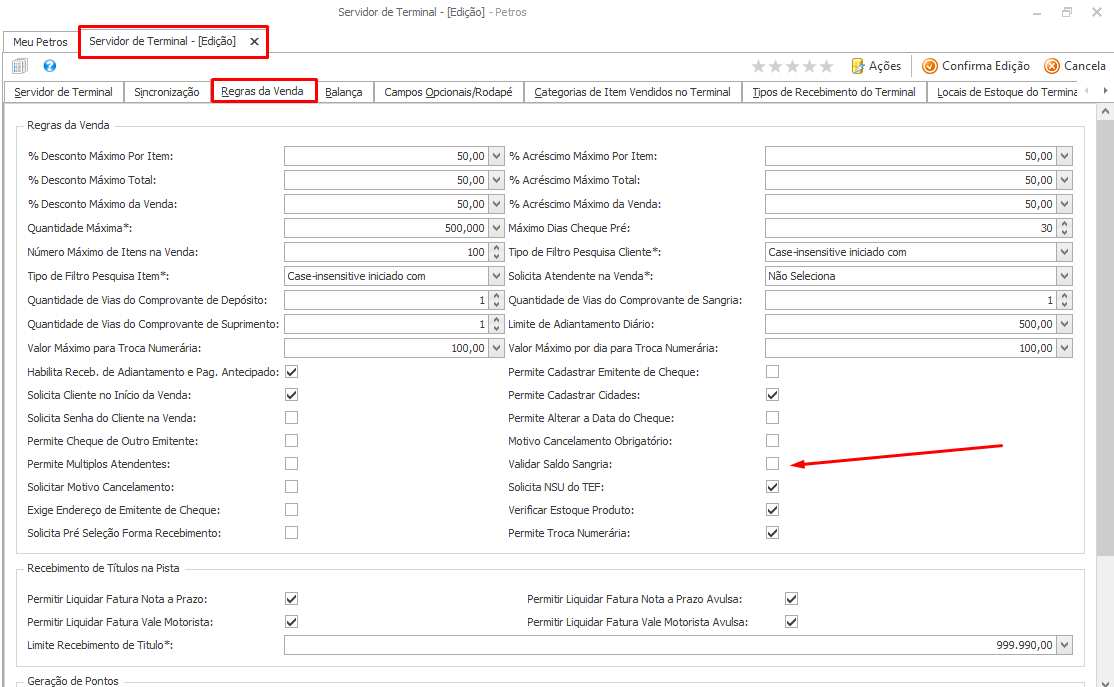
Task: Open the blue help question mark icon
Action: (x=50, y=66)
